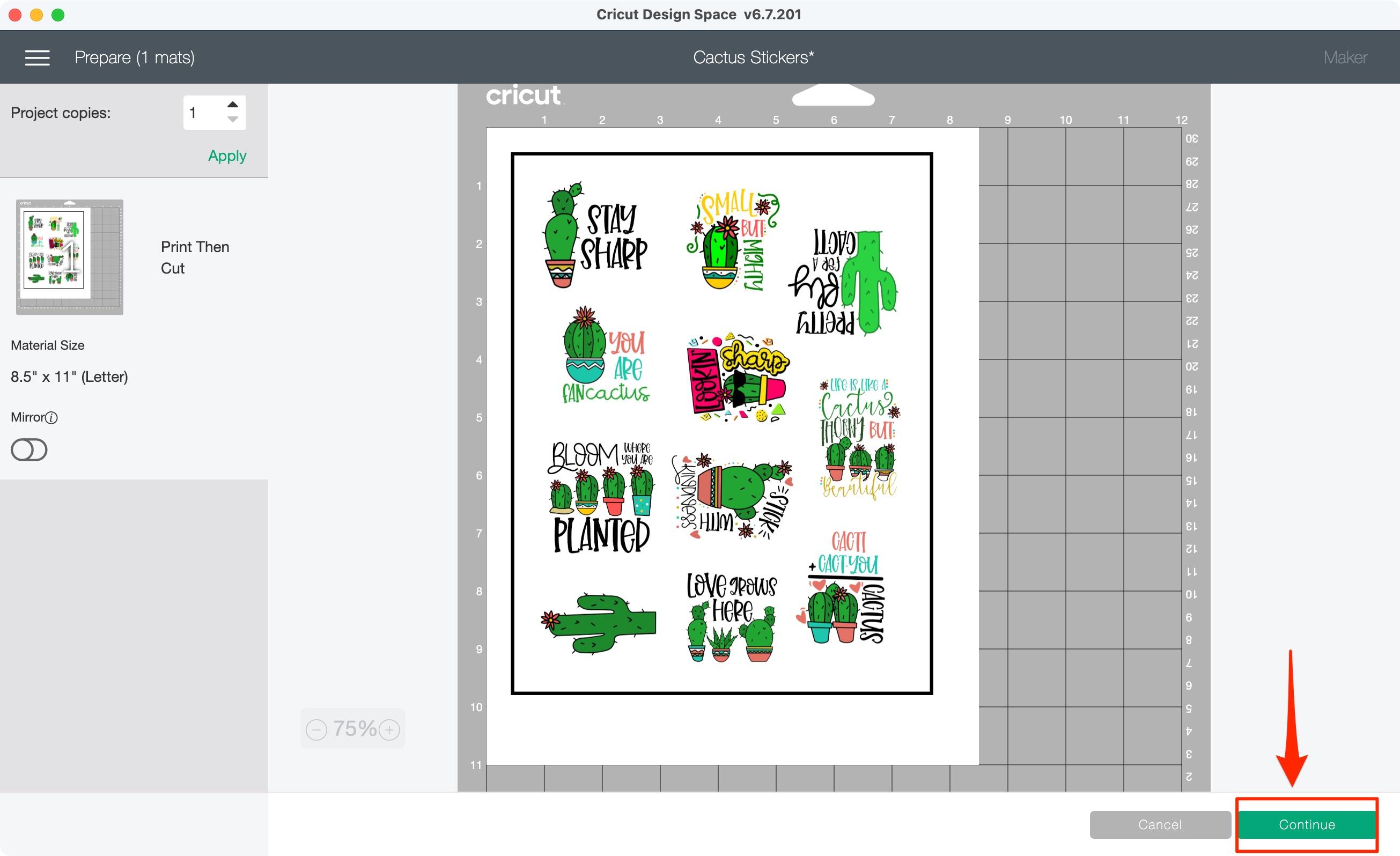The width and height of the screenshot is (1400, 856).
Task: Select the Print Then Cut mat thumbnail
Action: (x=69, y=257)
